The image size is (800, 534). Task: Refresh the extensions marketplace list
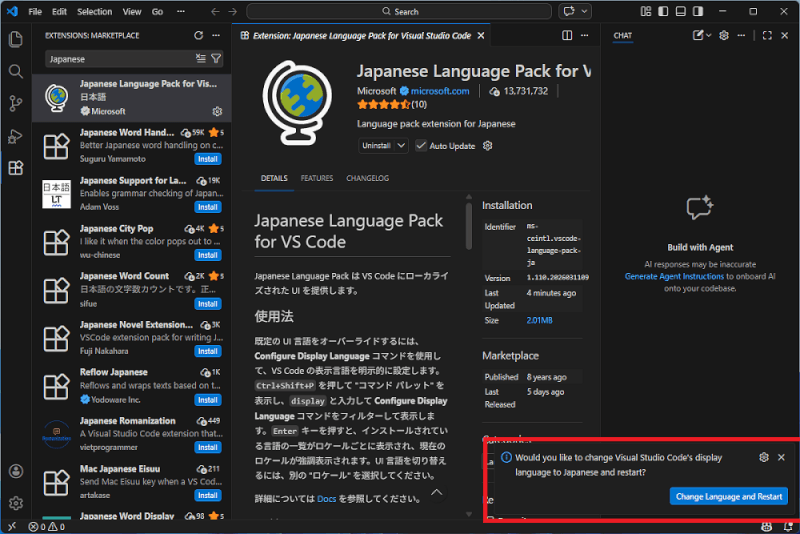tap(198, 35)
